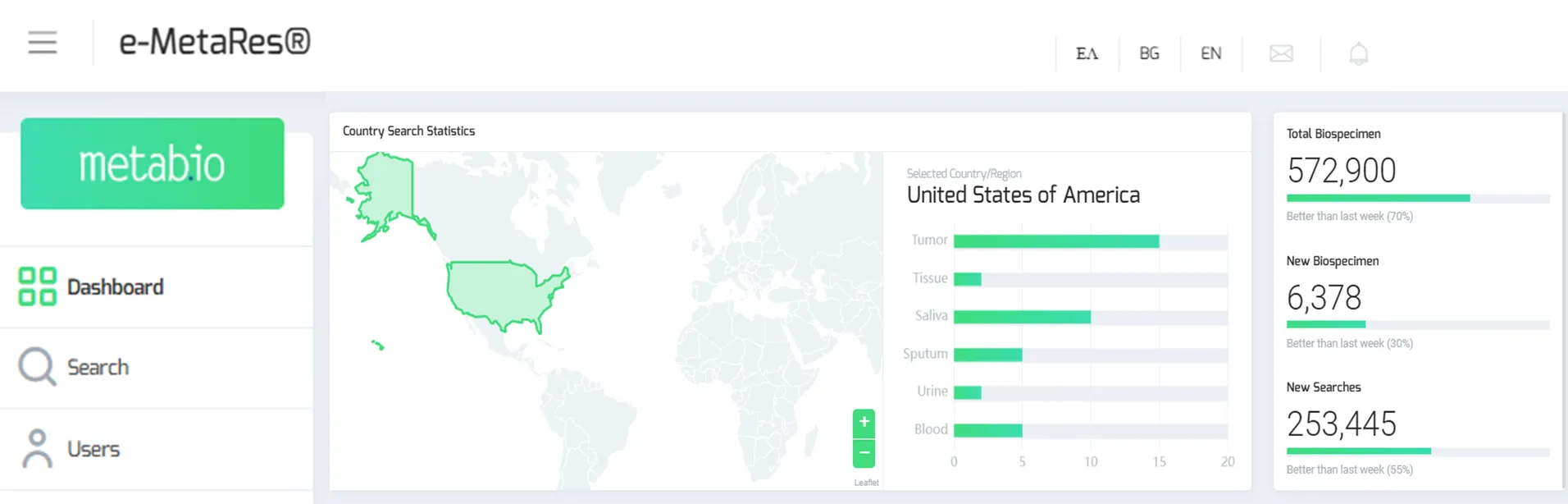Select United States on the map
Viewport: 1568px width, 504px height.
[504, 294]
